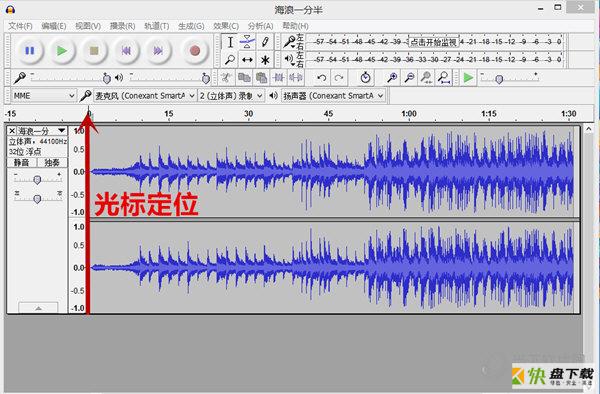Viewport: 600px width, 394px height.
Task: Toggle the 独奏 solo button
Action: (52, 163)
